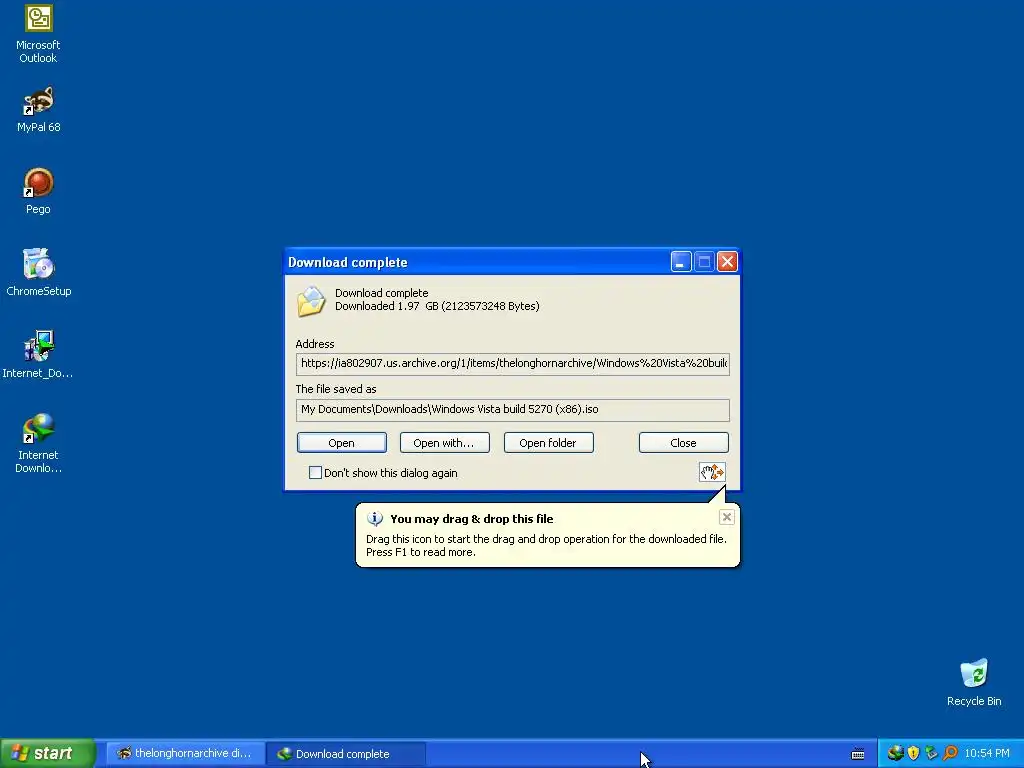
Task: Close the Download complete window with X
Action: point(727,262)
